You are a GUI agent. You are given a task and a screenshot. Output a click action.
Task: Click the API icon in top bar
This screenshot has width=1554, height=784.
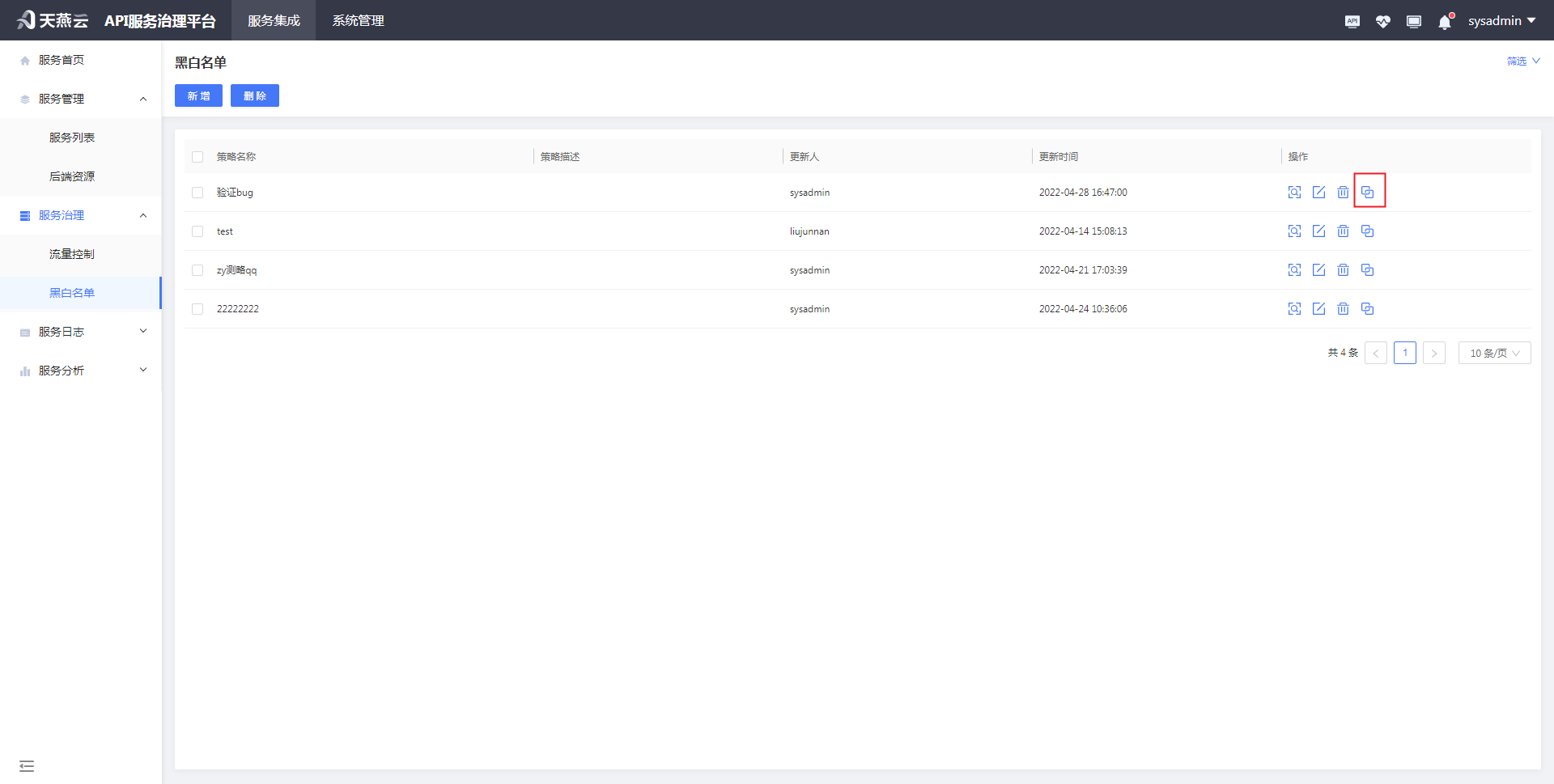click(1352, 22)
